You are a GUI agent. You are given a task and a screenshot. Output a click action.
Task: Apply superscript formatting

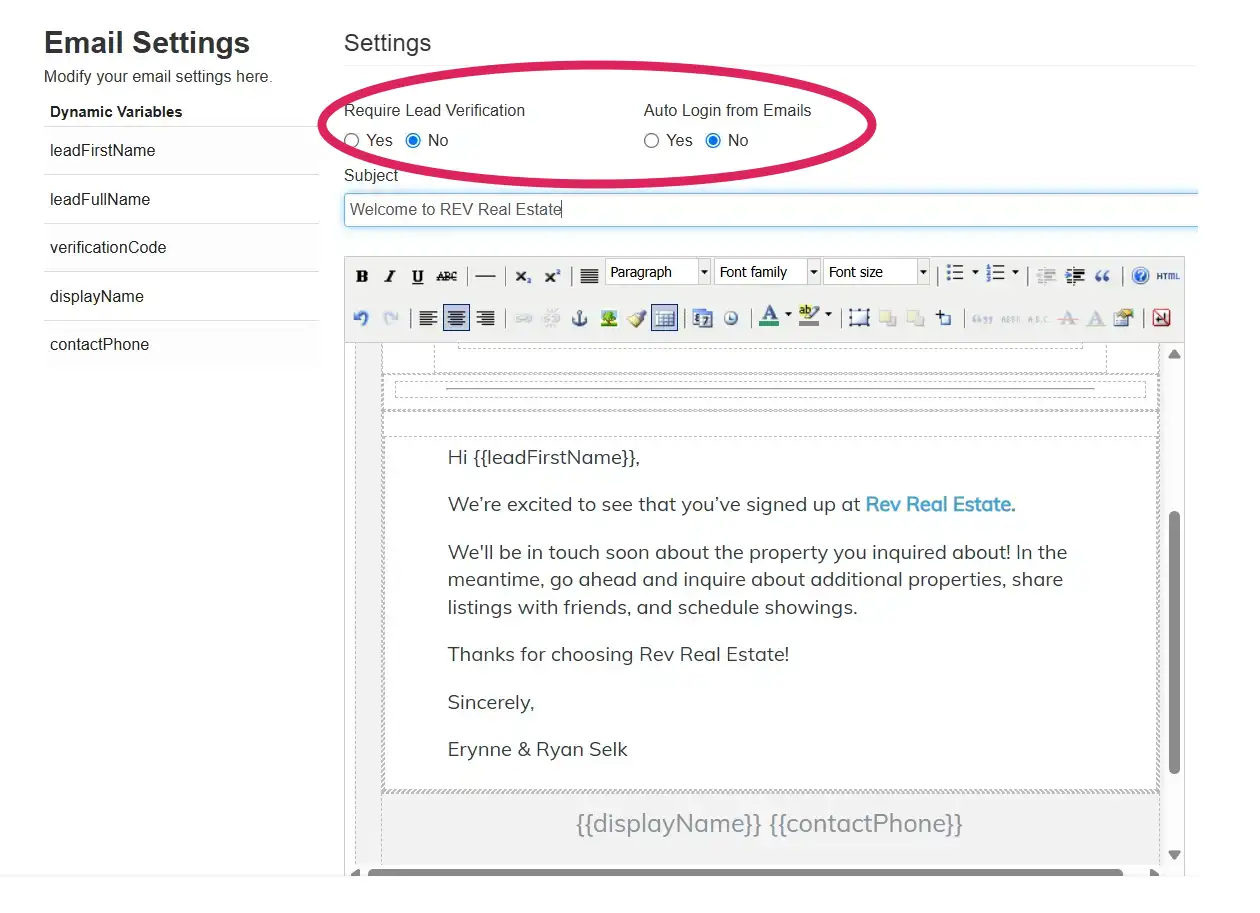552,276
